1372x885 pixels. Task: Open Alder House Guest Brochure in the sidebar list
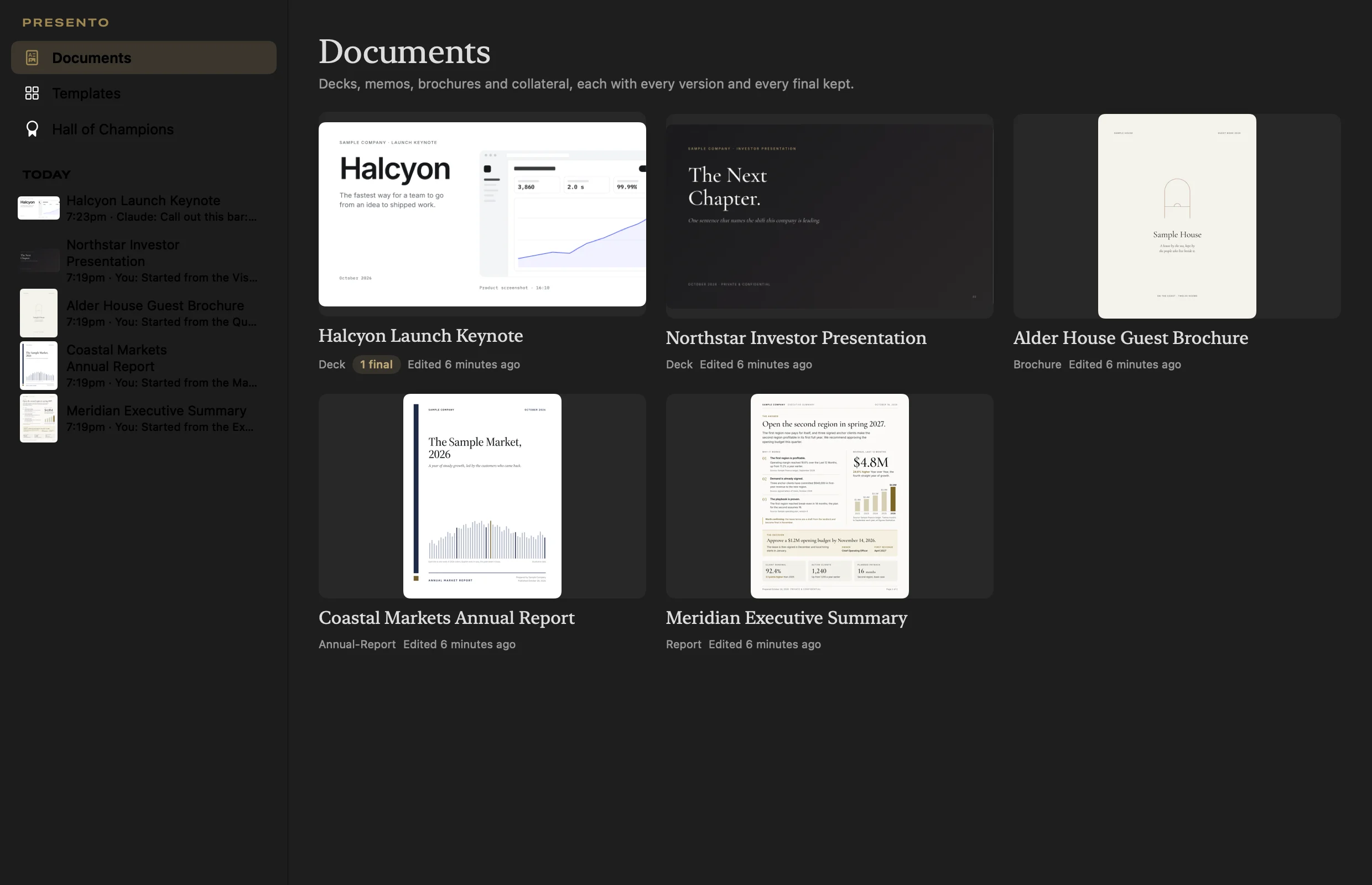pyautogui.click(x=144, y=313)
